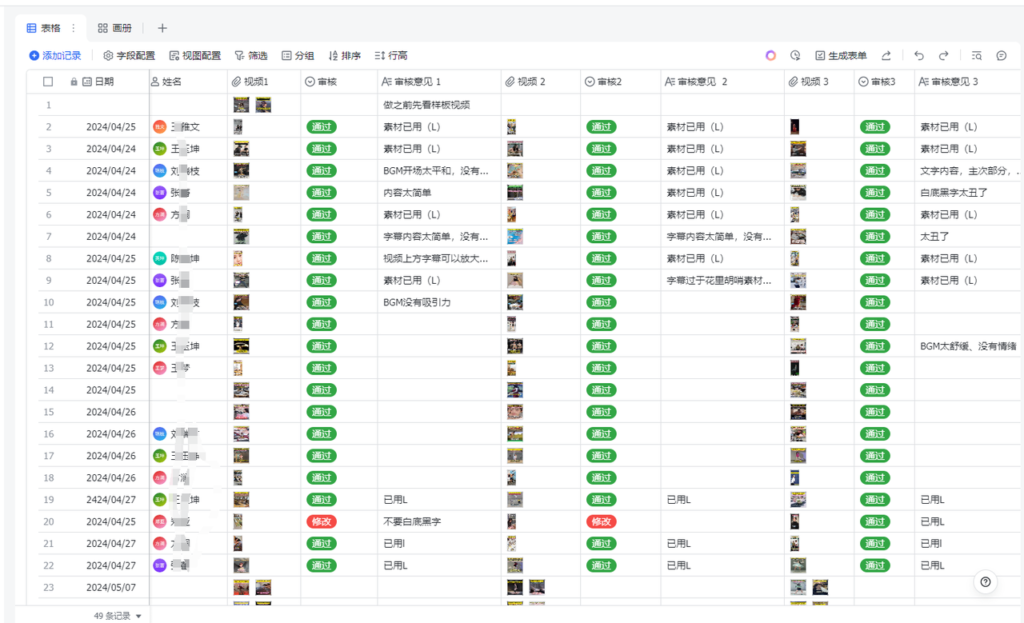1024x623 pixels.
Task: Switch to the 画册 tab
Action: (x=113, y=27)
